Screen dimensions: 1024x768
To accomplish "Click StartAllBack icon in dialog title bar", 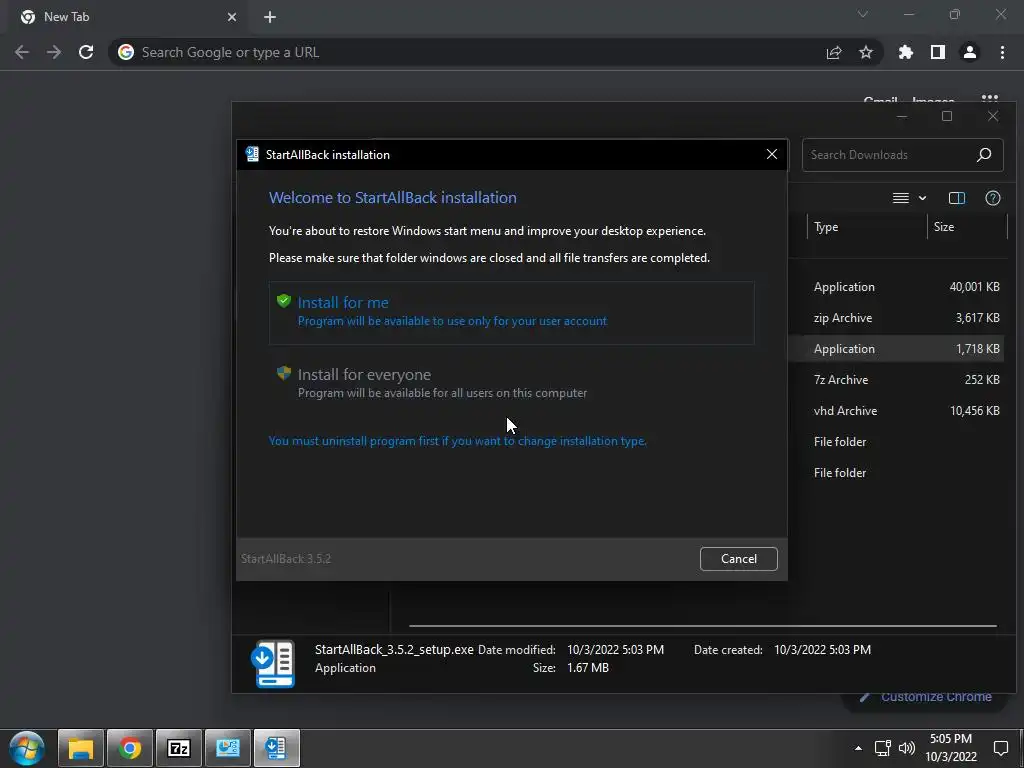I will (x=252, y=154).
